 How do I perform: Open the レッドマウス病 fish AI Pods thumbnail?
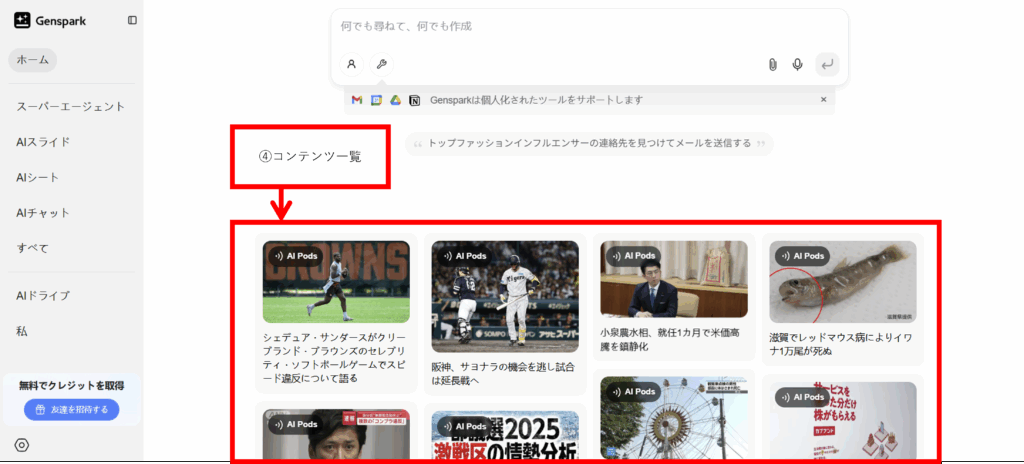(x=842, y=281)
